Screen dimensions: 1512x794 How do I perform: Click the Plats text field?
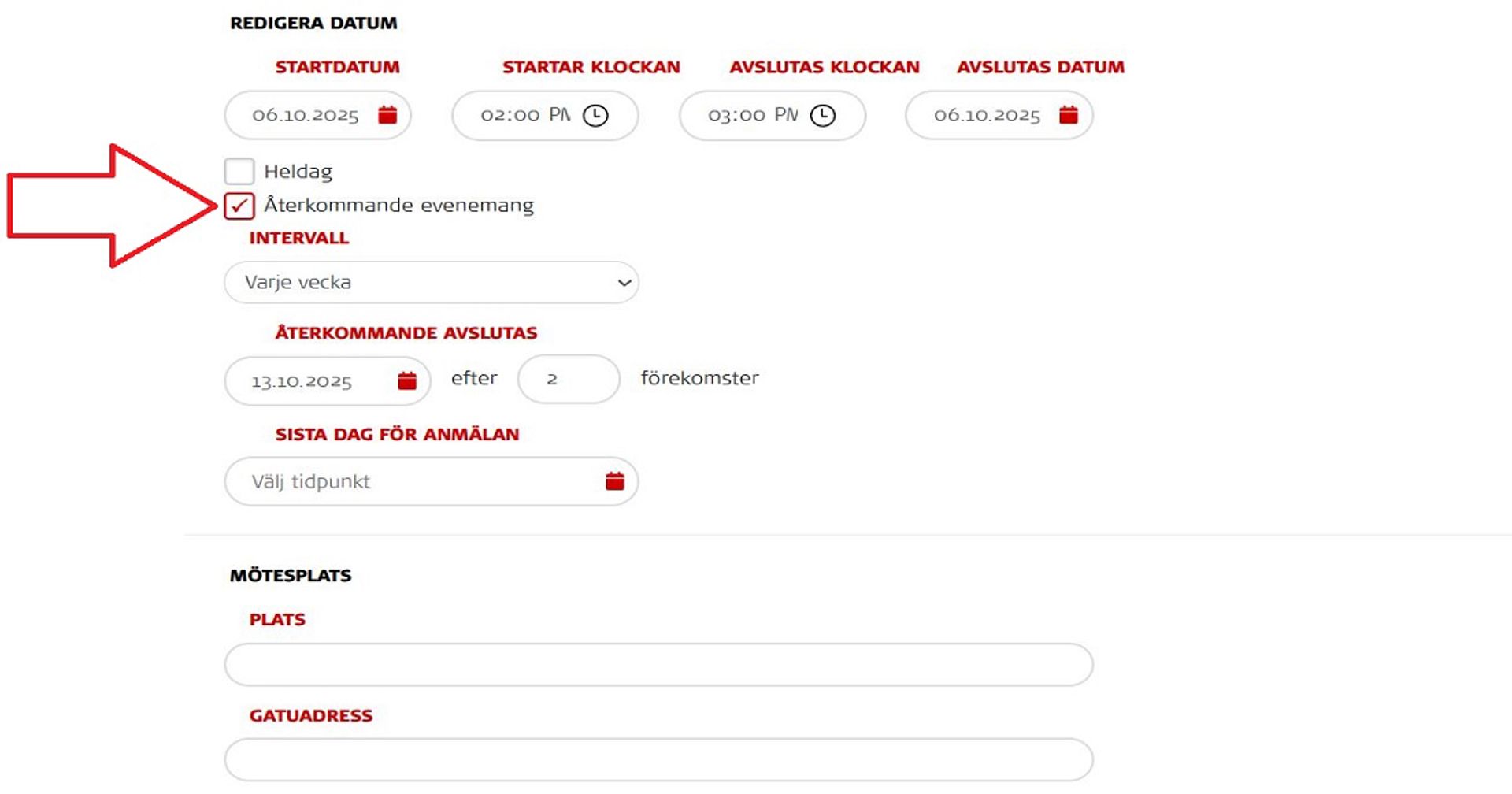coord(658,665)
